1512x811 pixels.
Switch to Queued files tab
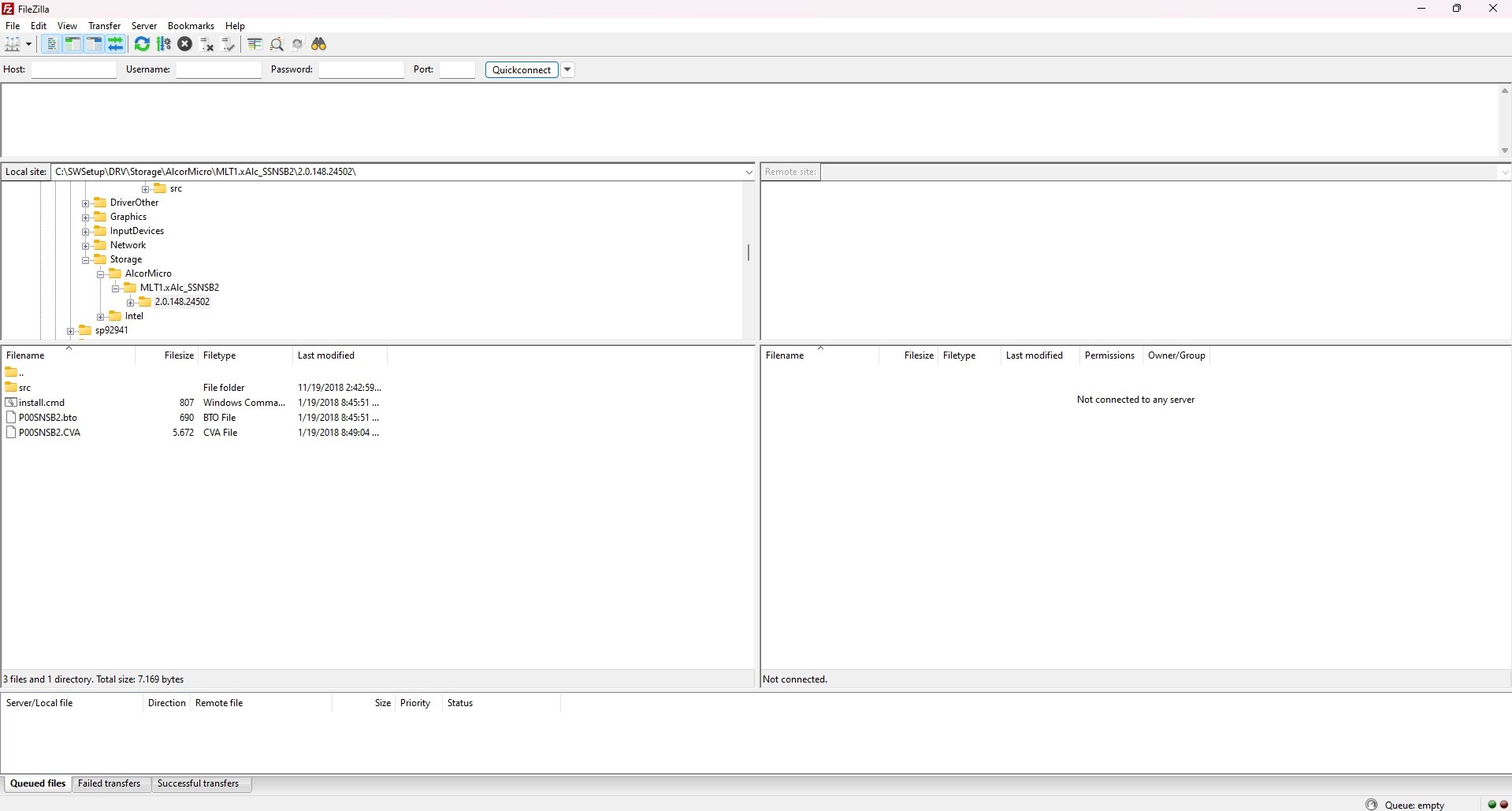click(38, 783)
